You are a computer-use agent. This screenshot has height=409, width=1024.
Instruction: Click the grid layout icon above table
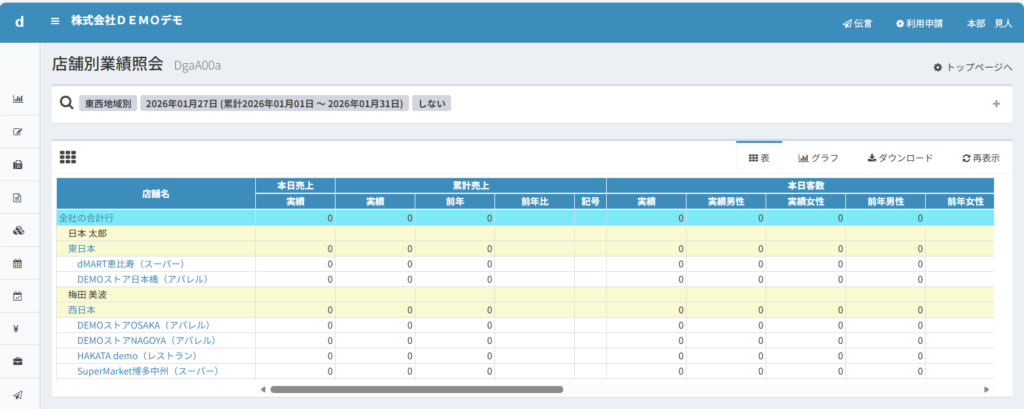pyautogui.click(x=68, y=157)
